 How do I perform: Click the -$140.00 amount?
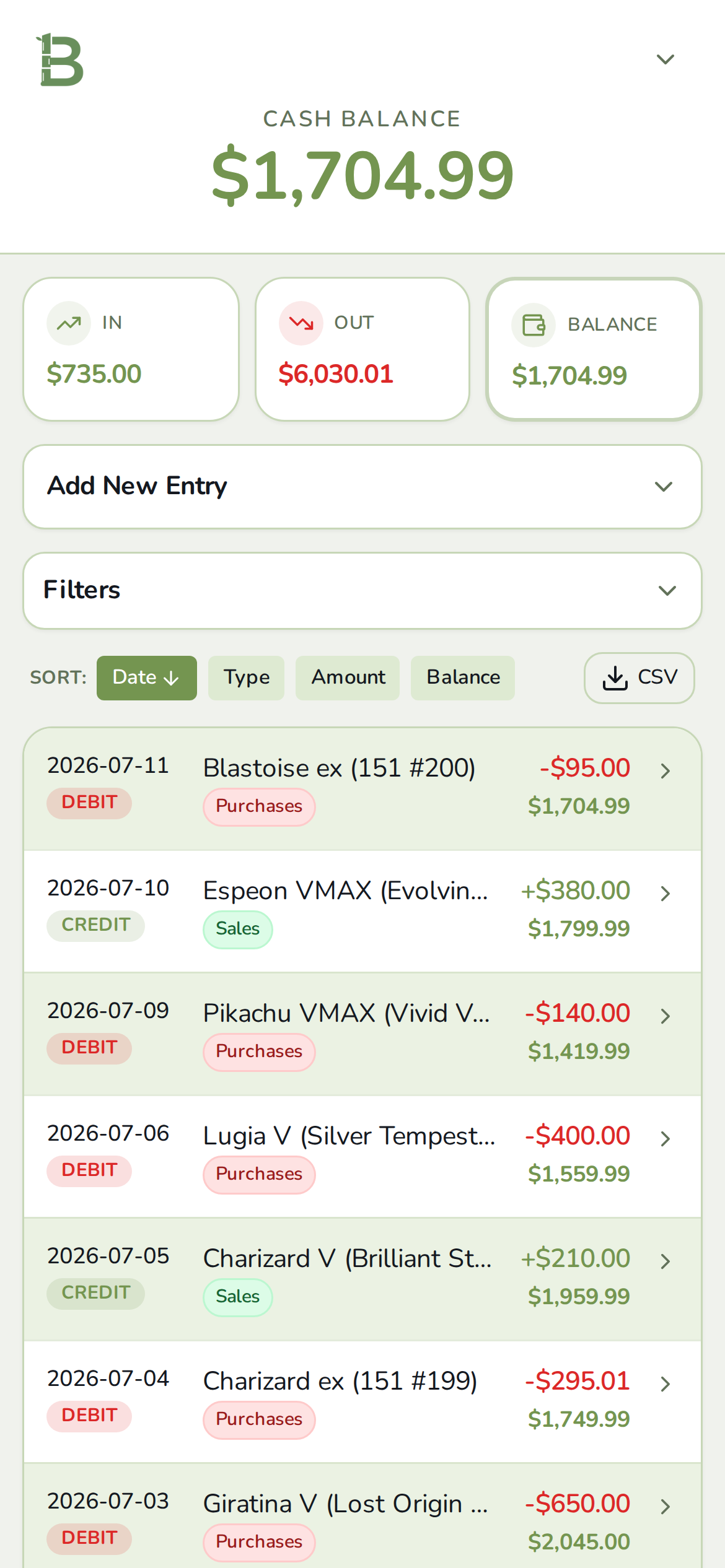pyautogui.click(x=578, y=1013)
